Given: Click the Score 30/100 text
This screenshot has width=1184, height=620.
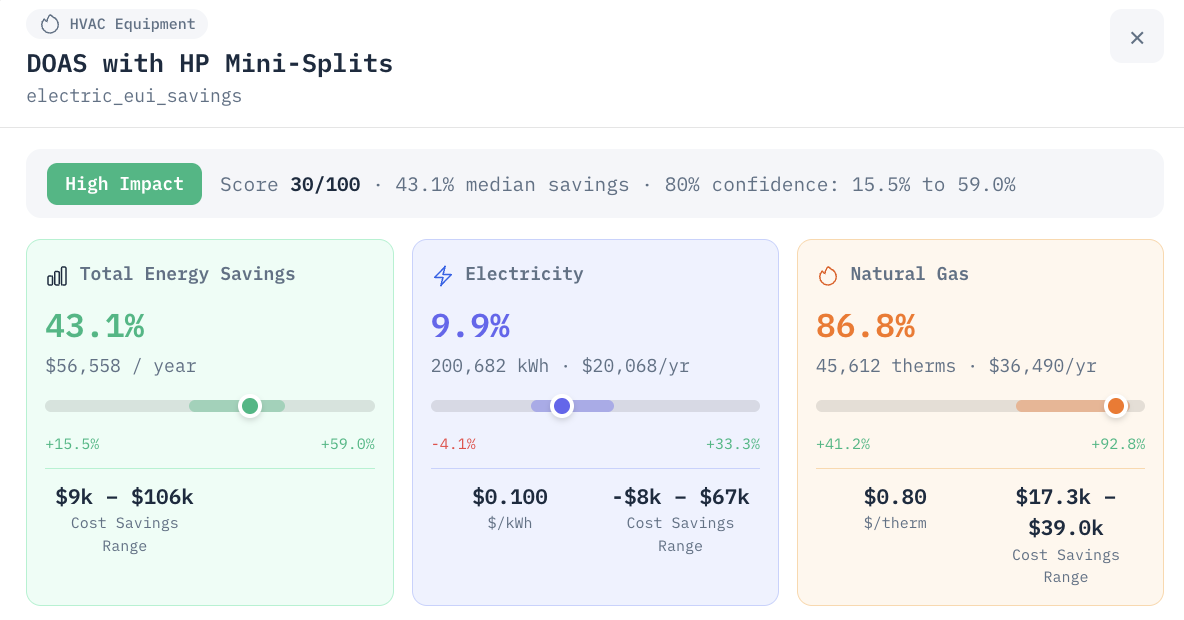Looking at the screenshot, I should (x=290, y=184).
